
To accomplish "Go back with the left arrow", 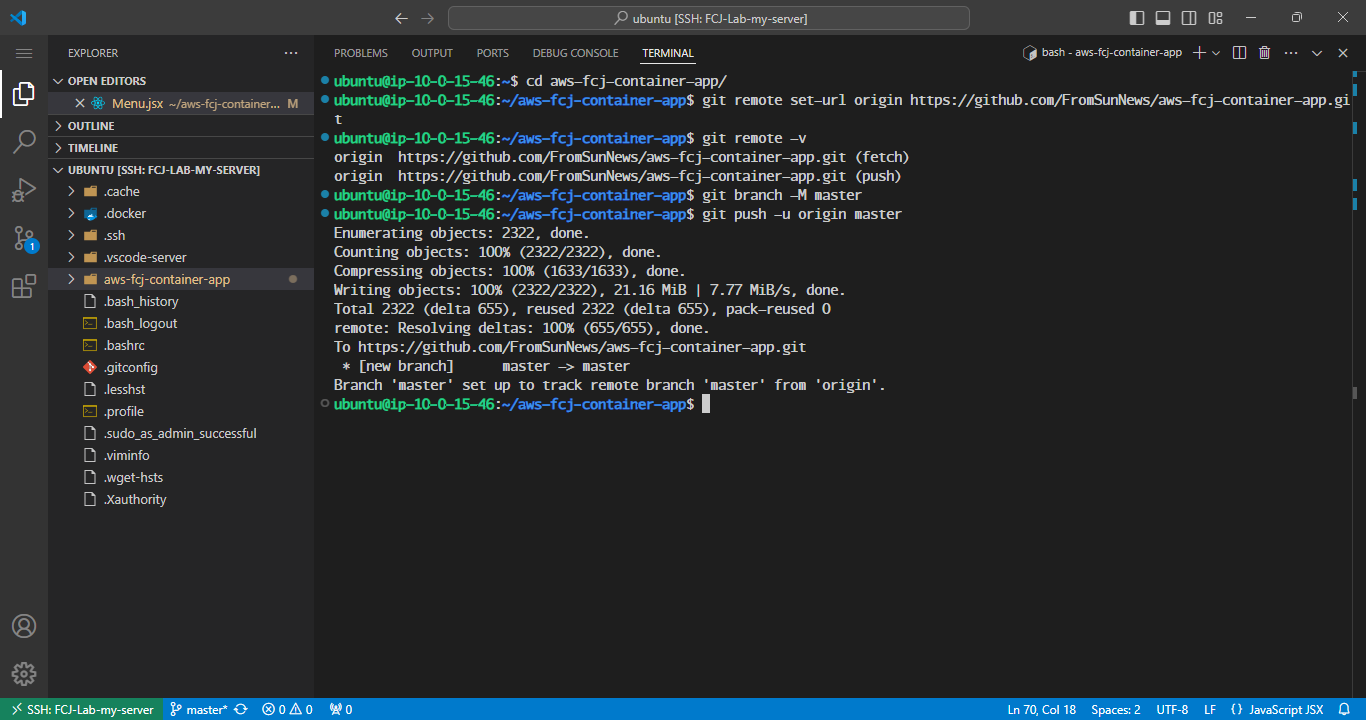I will 401,18.
